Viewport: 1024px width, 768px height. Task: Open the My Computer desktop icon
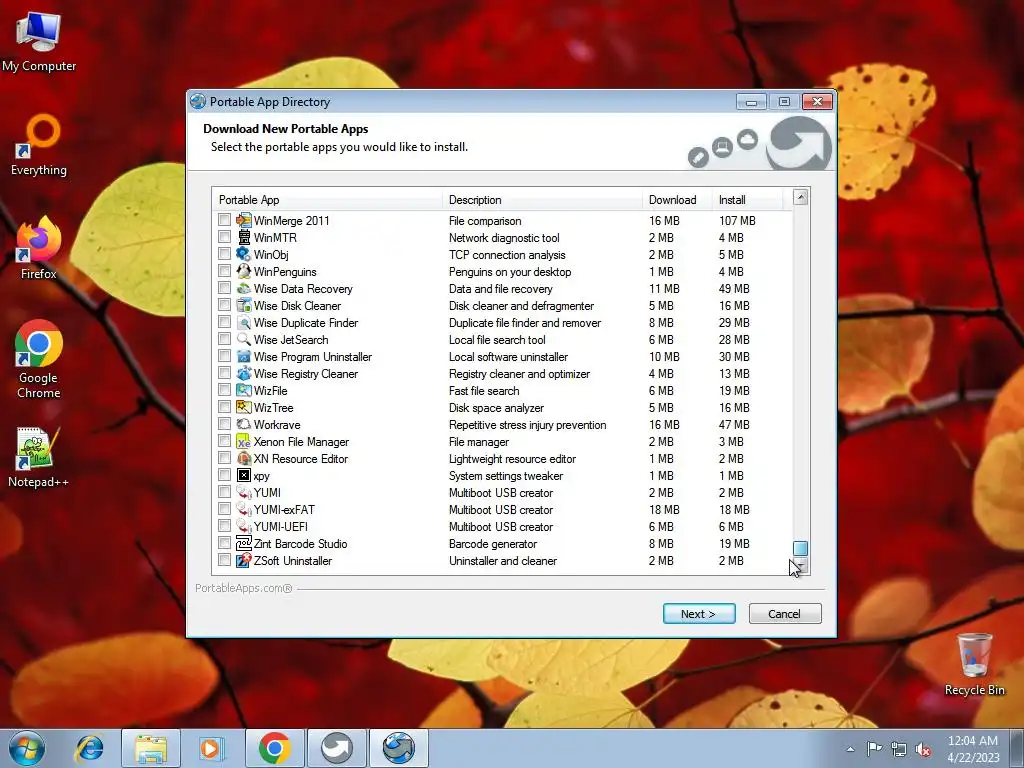(x=39, y=40)
